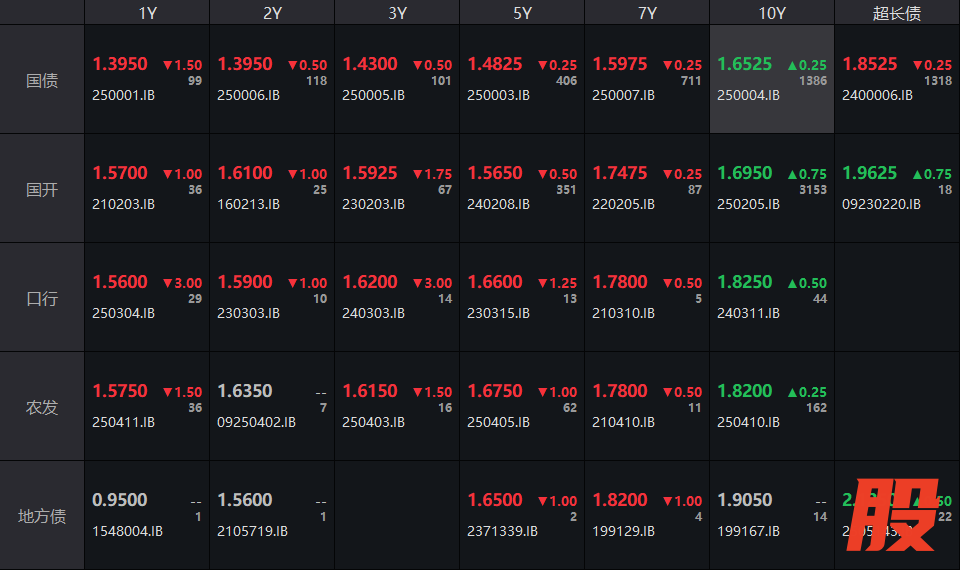The image size is (960, 570).
Task: Click the red 股 watermark logo
Action: (x=897, y=514)
